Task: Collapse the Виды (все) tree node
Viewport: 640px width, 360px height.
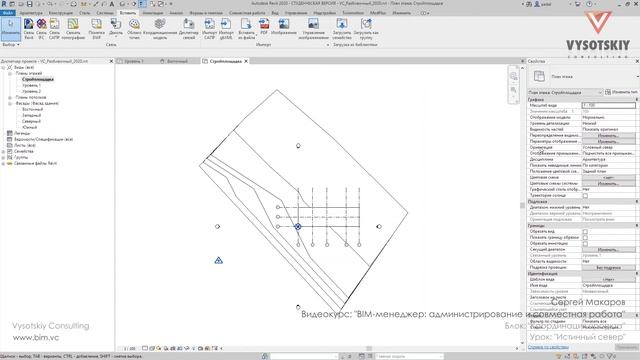Action: click(x=3, y=67)
